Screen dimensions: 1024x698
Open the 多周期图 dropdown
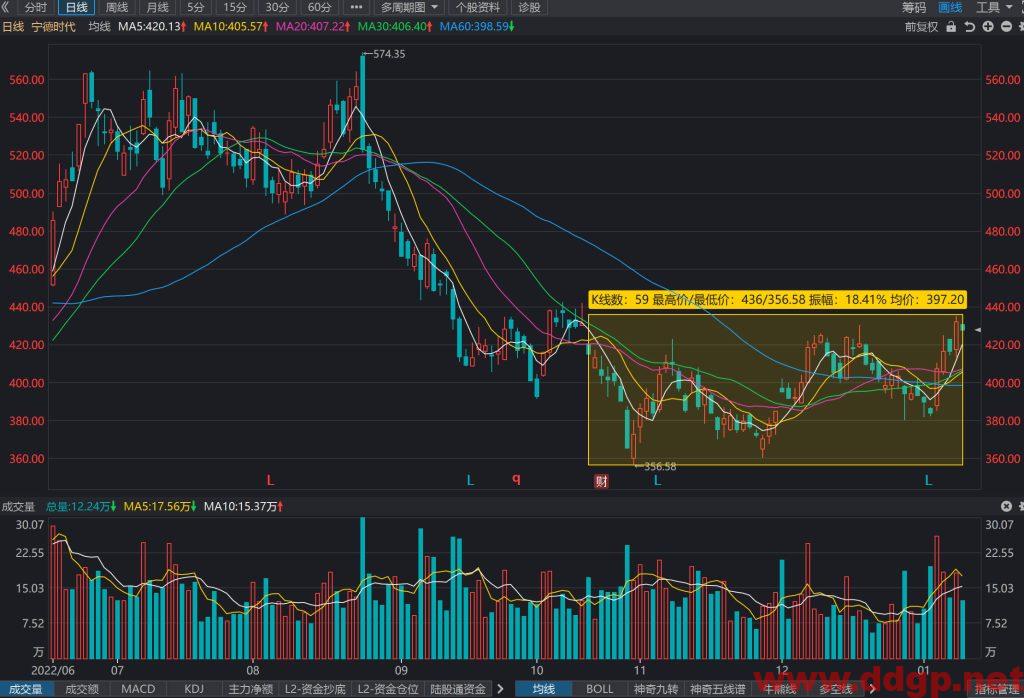409,7
